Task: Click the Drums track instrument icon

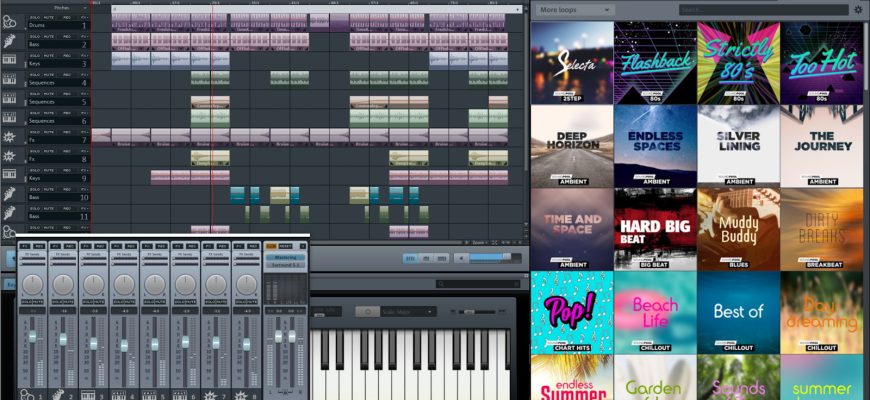Action: tap(9, 22)
